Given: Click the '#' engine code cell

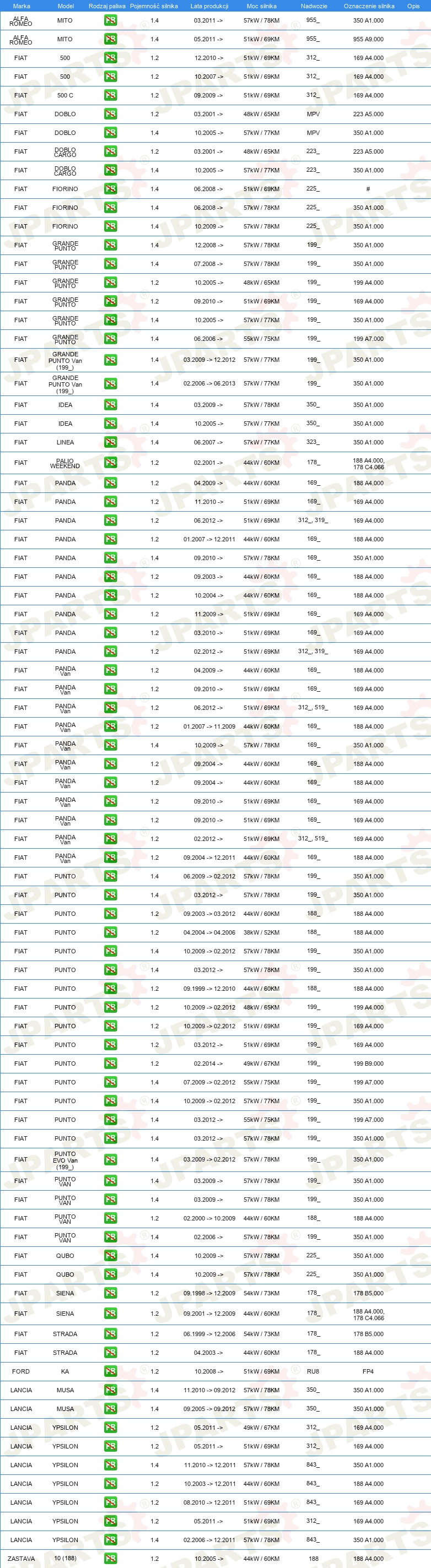Looking at the screenshot, I should (x=368, y=189).
